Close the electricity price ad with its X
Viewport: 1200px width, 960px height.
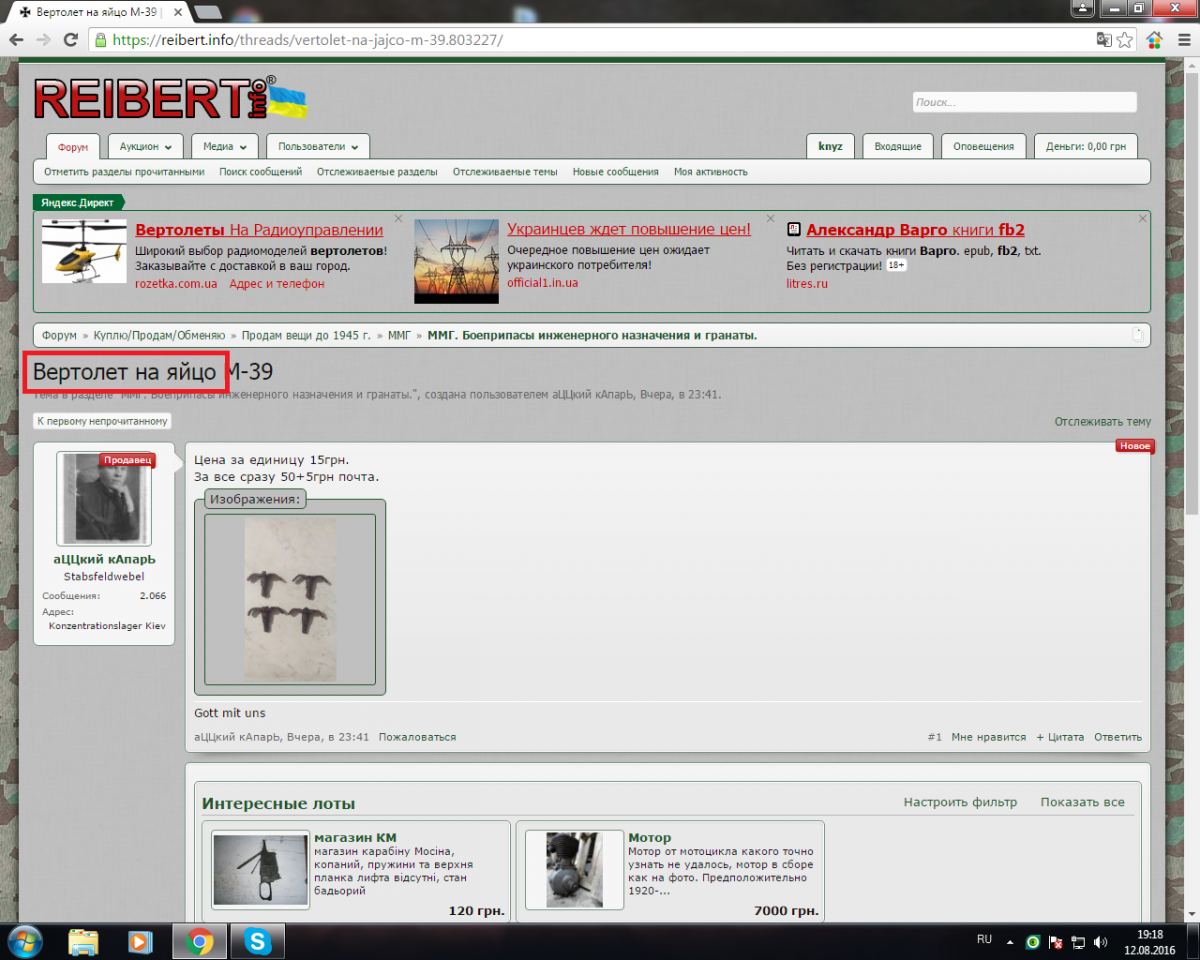click(x=770, y=218)
